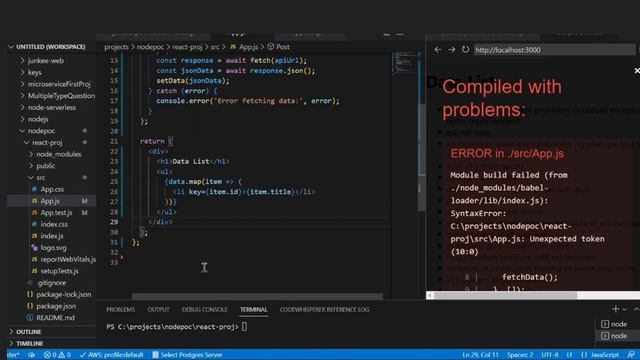This screenshot has height=360, width=640.
Task: Click AWS: profile:default status item
Action: 111,355
